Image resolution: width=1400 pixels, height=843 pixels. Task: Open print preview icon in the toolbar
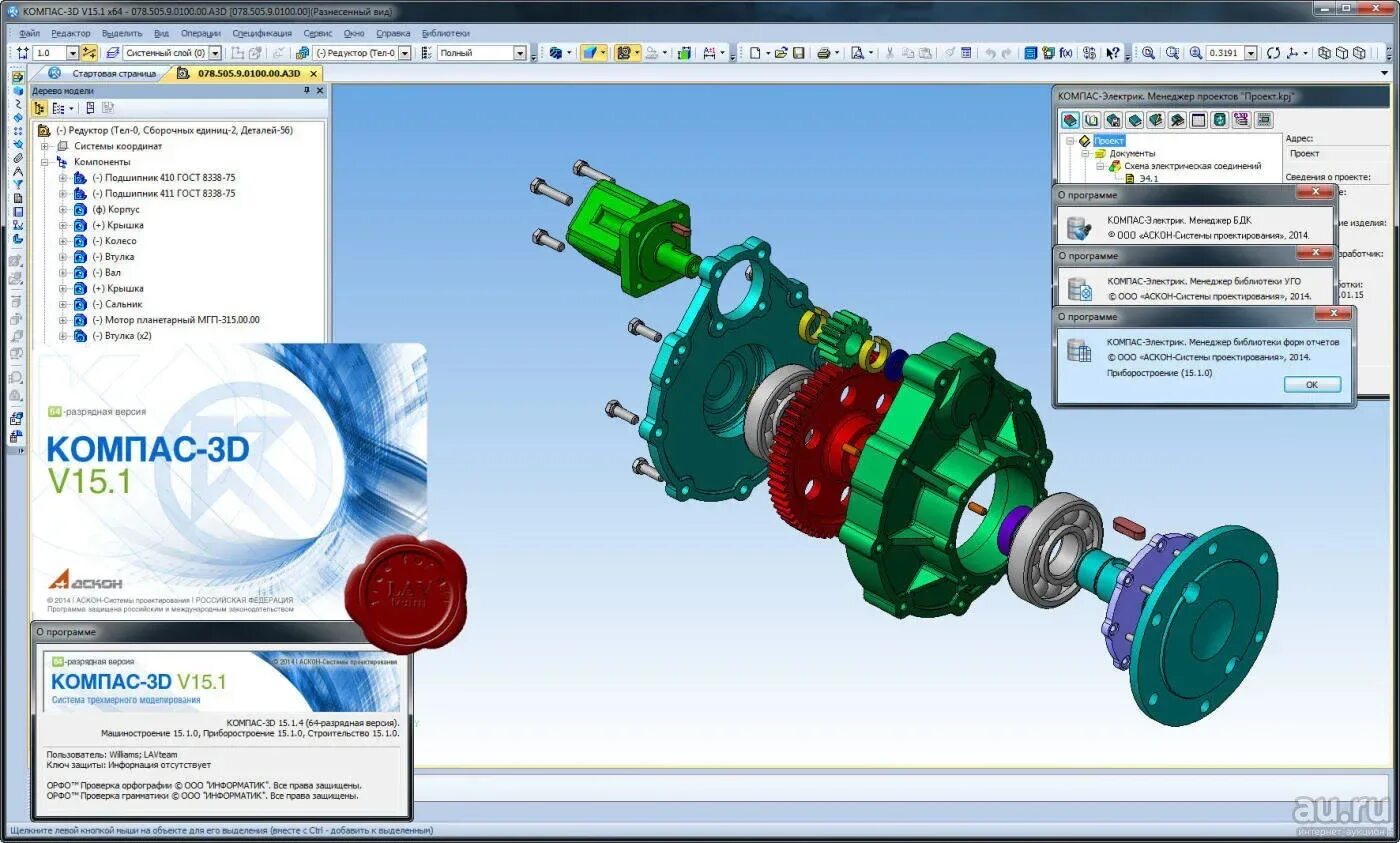click(x=856, y=53)
